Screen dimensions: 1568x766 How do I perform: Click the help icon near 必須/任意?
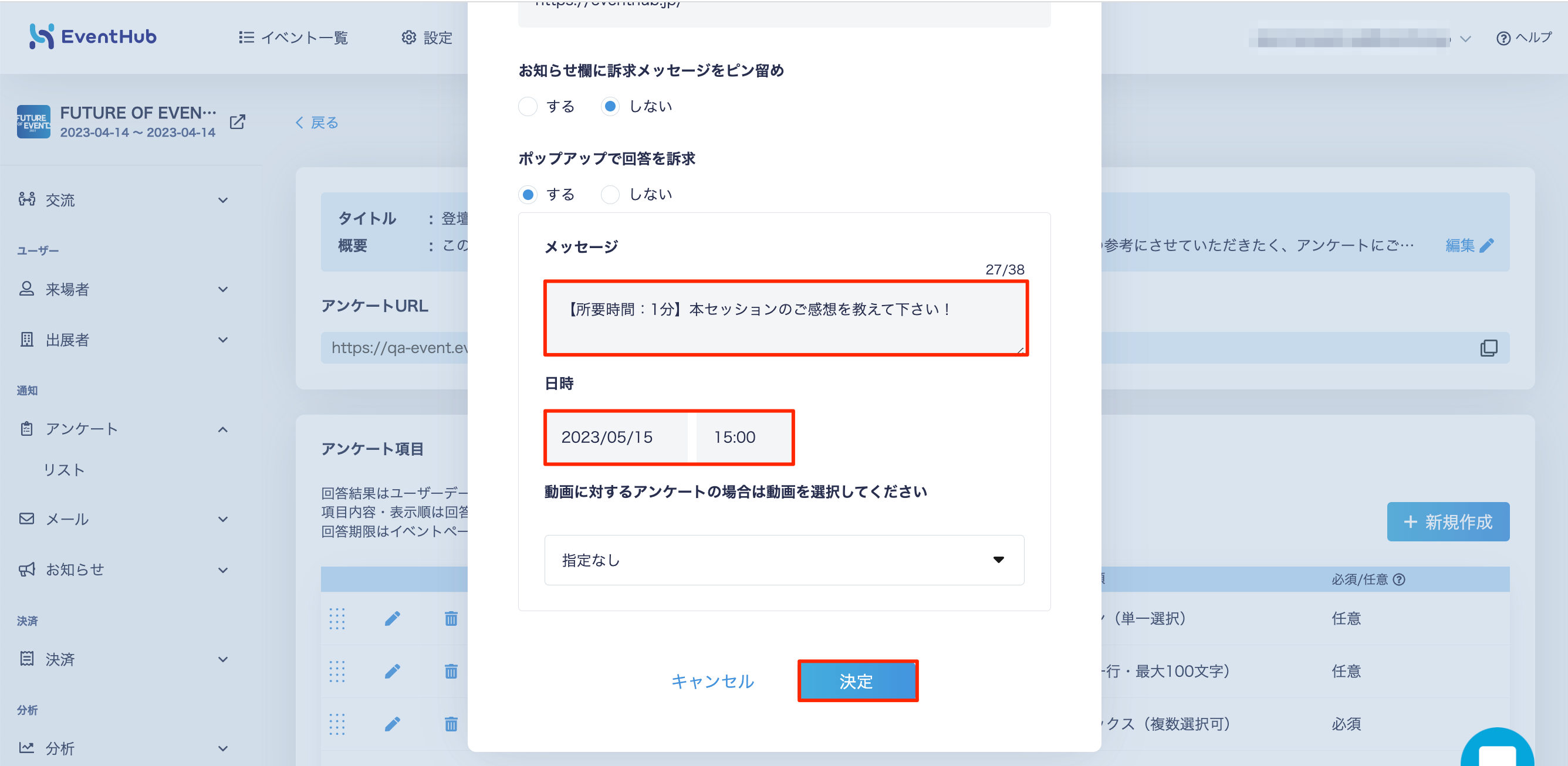(x=1399, y=579)
